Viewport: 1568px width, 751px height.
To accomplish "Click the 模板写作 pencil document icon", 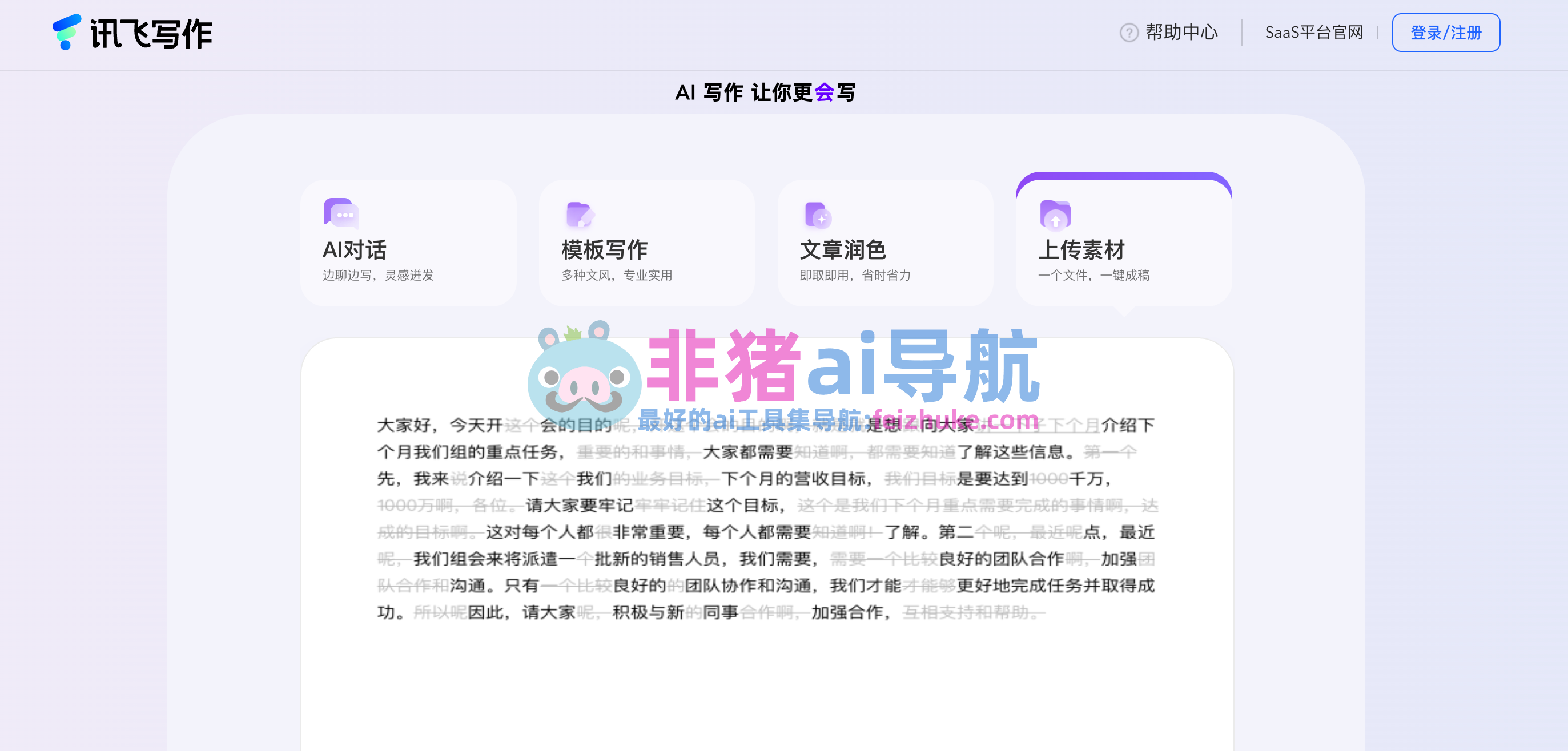I will [x=580, y=214].
